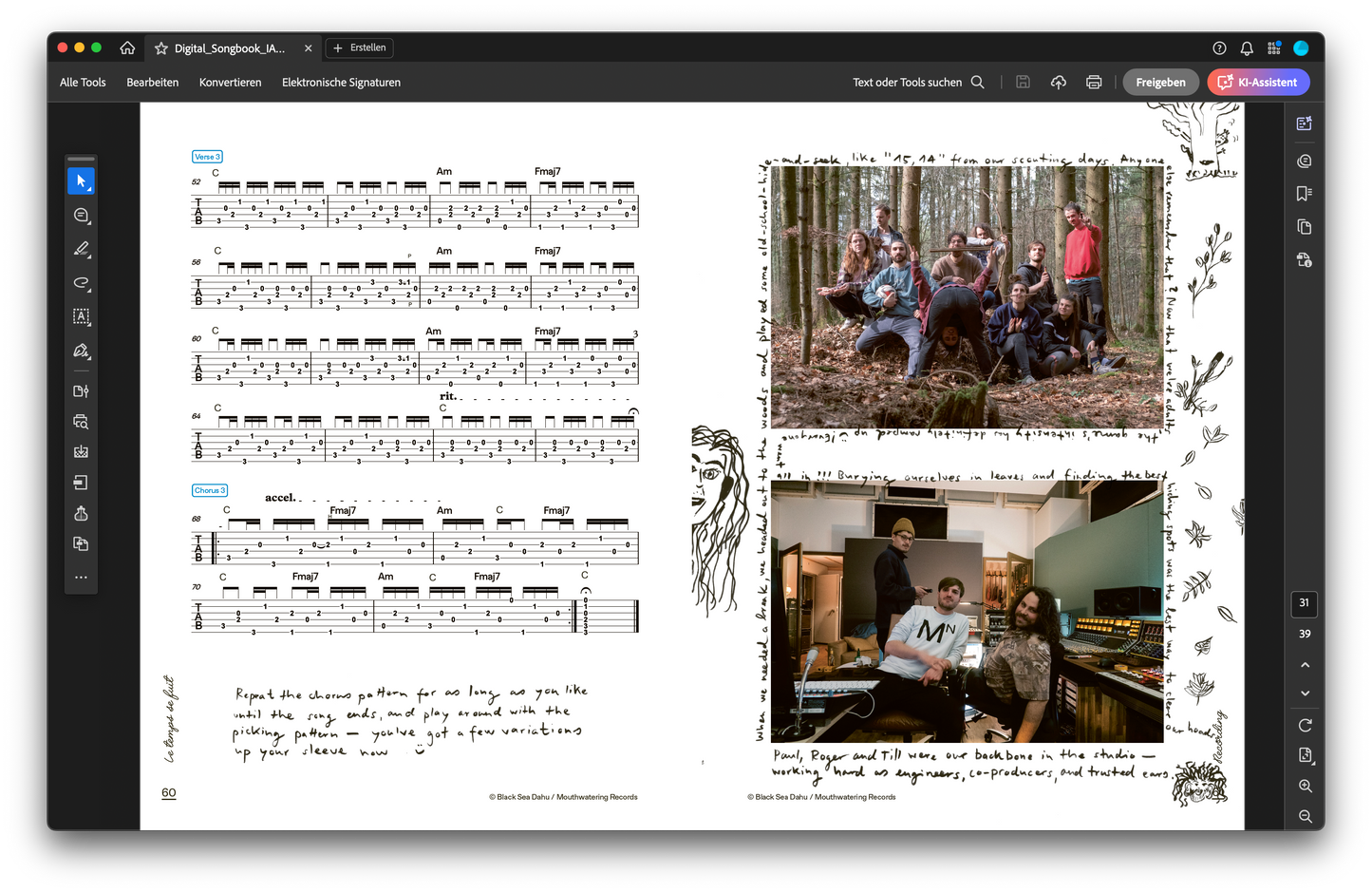Open the fill and sign pen tool
Screen dimensions: 1372x893
[x=81, y=351]
